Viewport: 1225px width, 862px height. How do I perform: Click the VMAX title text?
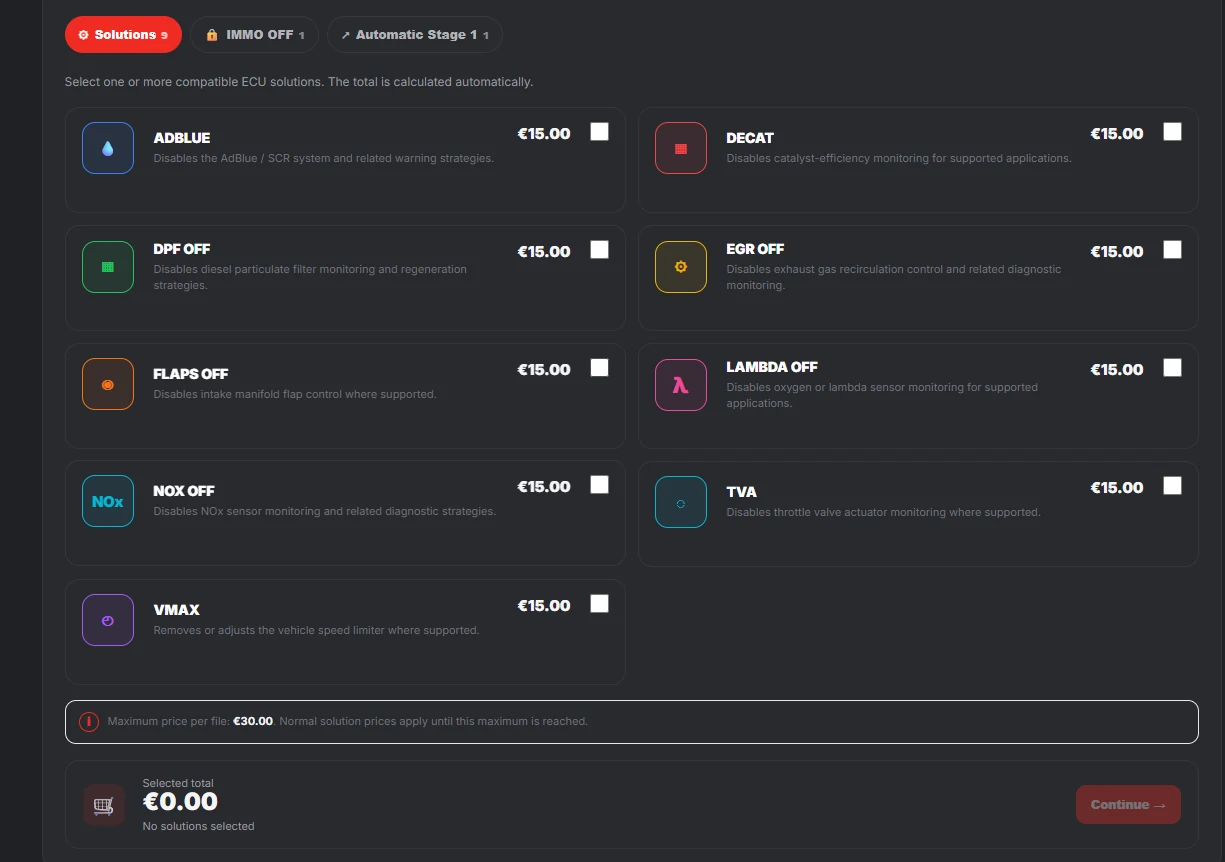click(x=177, y=610)
